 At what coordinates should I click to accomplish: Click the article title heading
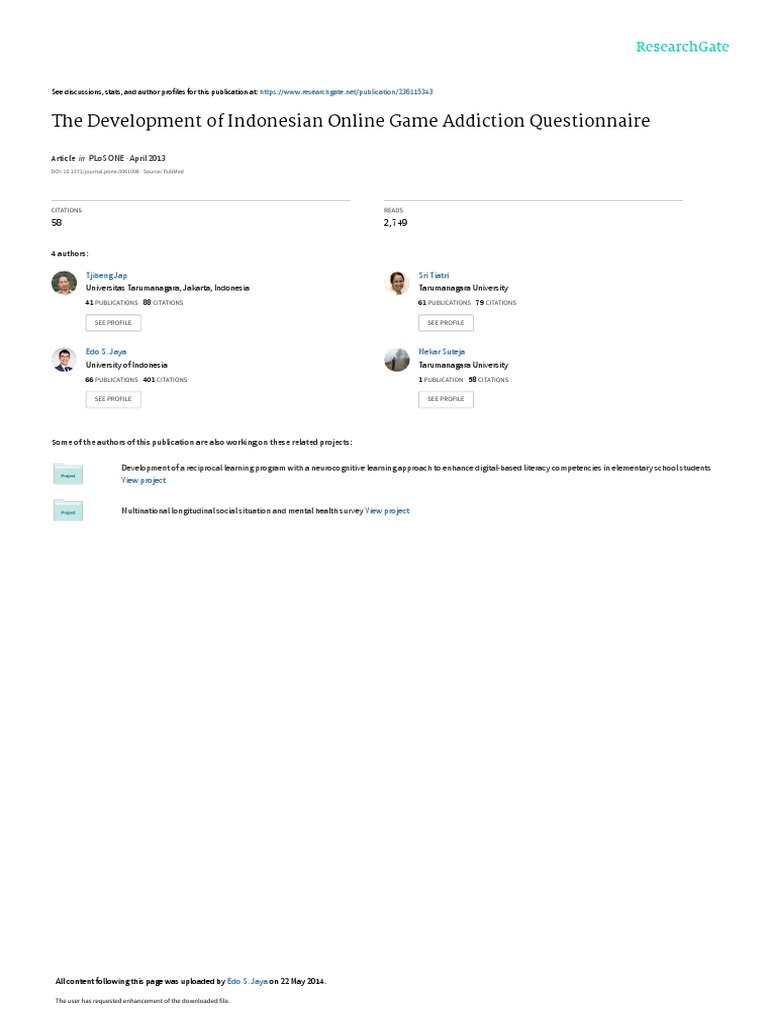[x=351, y=121]
